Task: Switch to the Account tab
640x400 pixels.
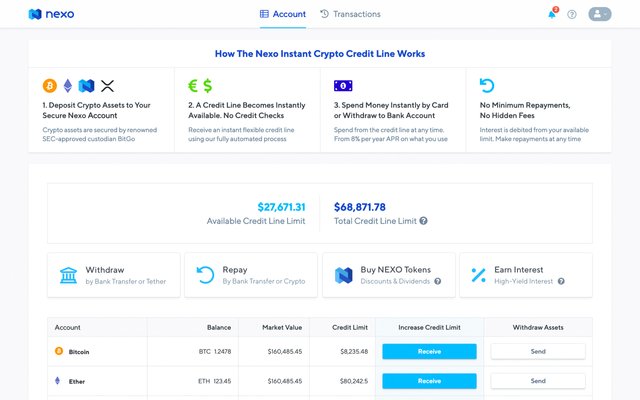Action: click(283, 14)
